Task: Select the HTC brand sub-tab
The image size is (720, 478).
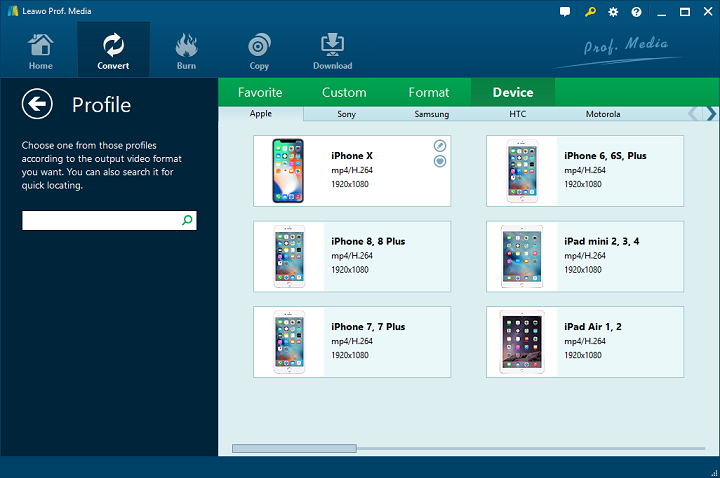Action: (518, 114)
